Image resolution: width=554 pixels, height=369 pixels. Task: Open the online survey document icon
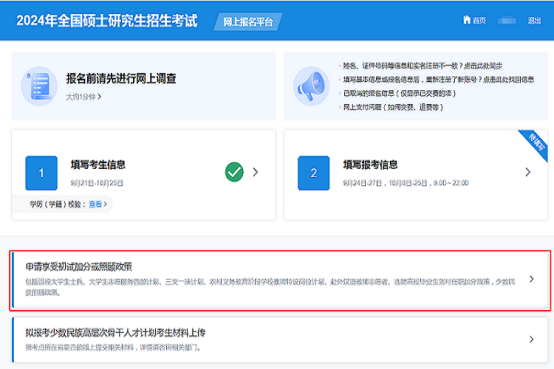pos(39,86)
